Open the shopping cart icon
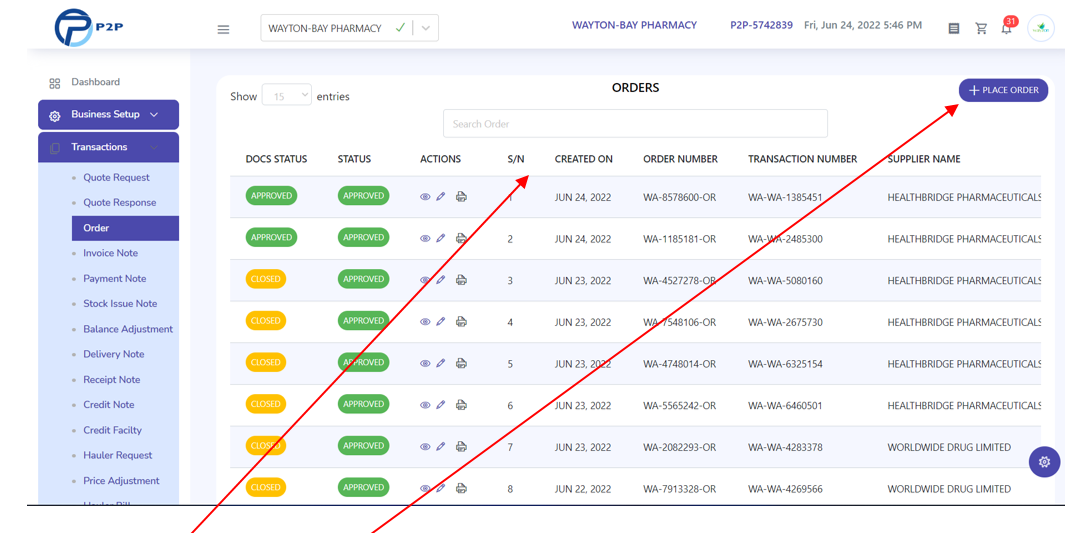The height and width of the screenshot is (533, 1065). tap(981, 29)
